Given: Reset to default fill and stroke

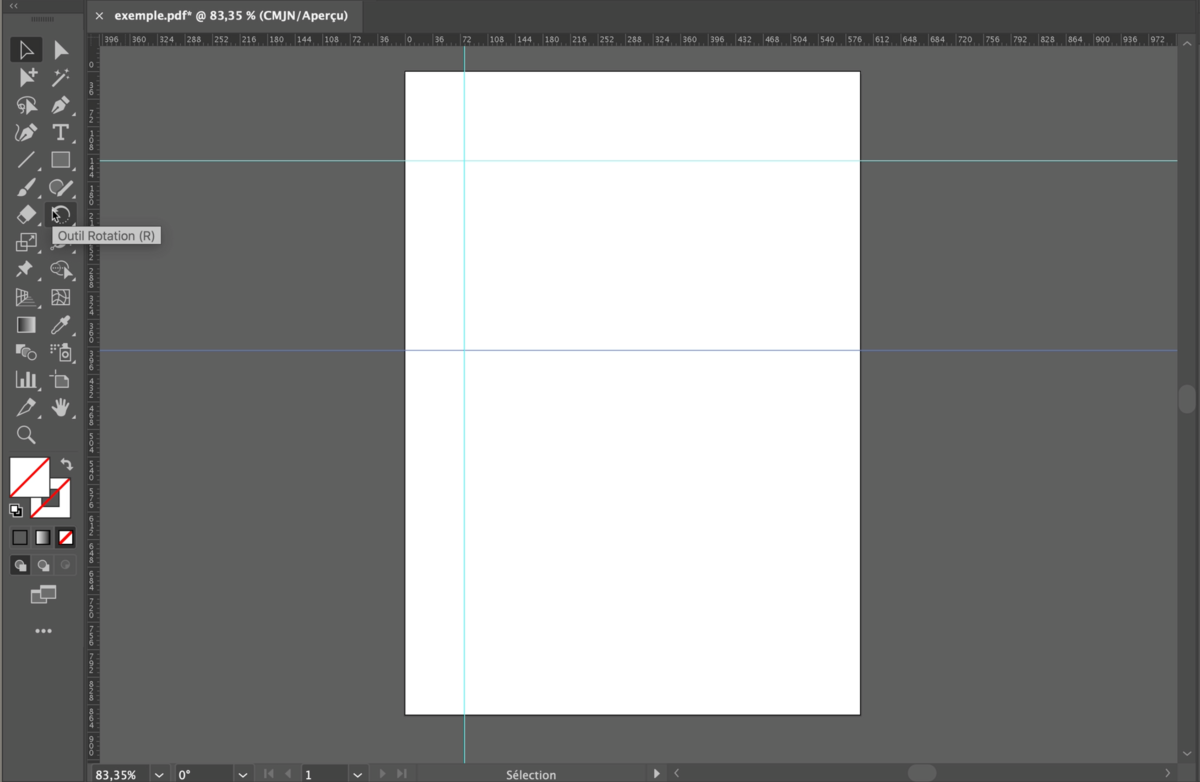Looking at the screenshot, I should (x=16, y=510).
